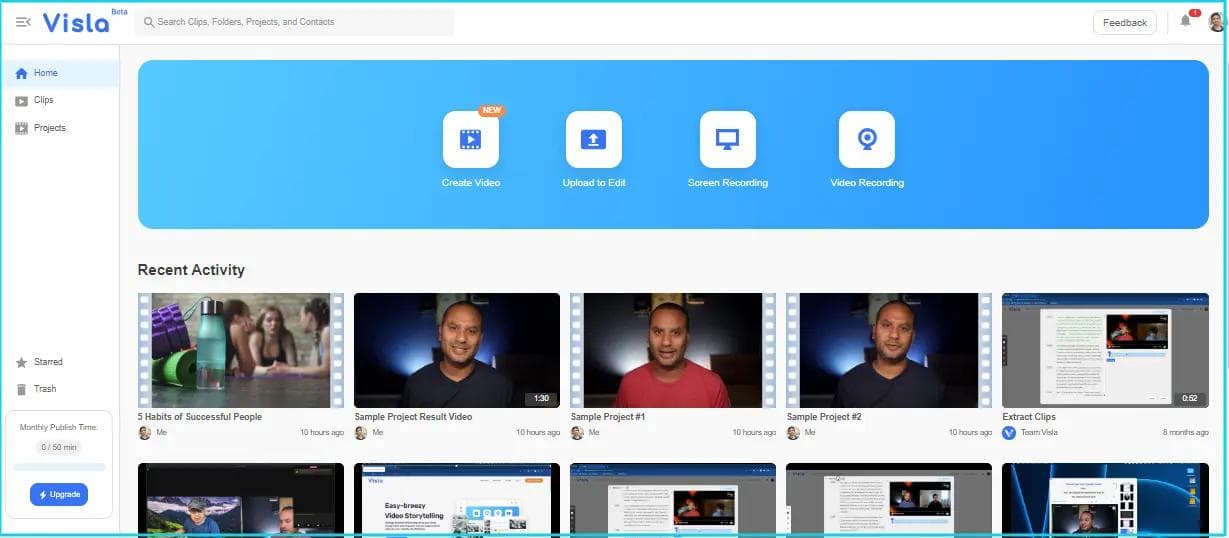Collapse the sidebar with the hamburger icon
This screenshot has width=1229, height=538.
click(23, 22)
